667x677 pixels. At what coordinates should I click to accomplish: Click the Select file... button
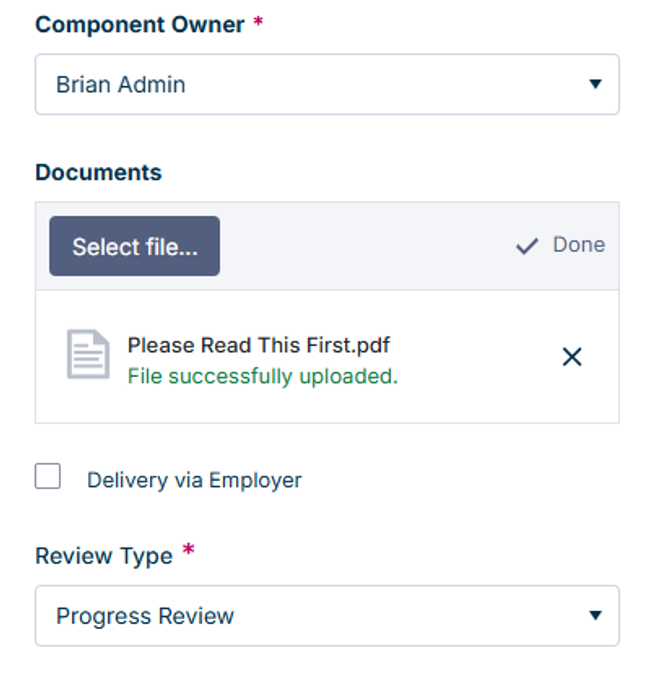134,246
